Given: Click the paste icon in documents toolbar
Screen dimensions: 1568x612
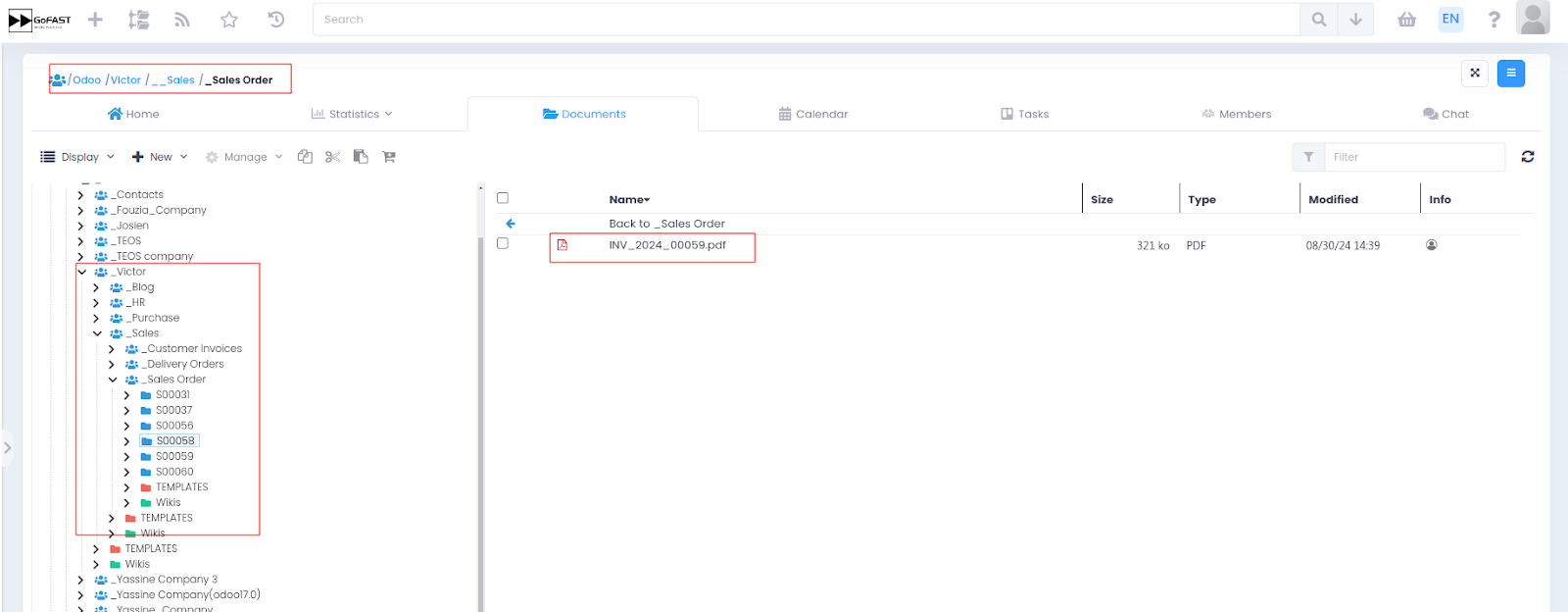Looking at the screenshot, I should click(x=361, y=157).
